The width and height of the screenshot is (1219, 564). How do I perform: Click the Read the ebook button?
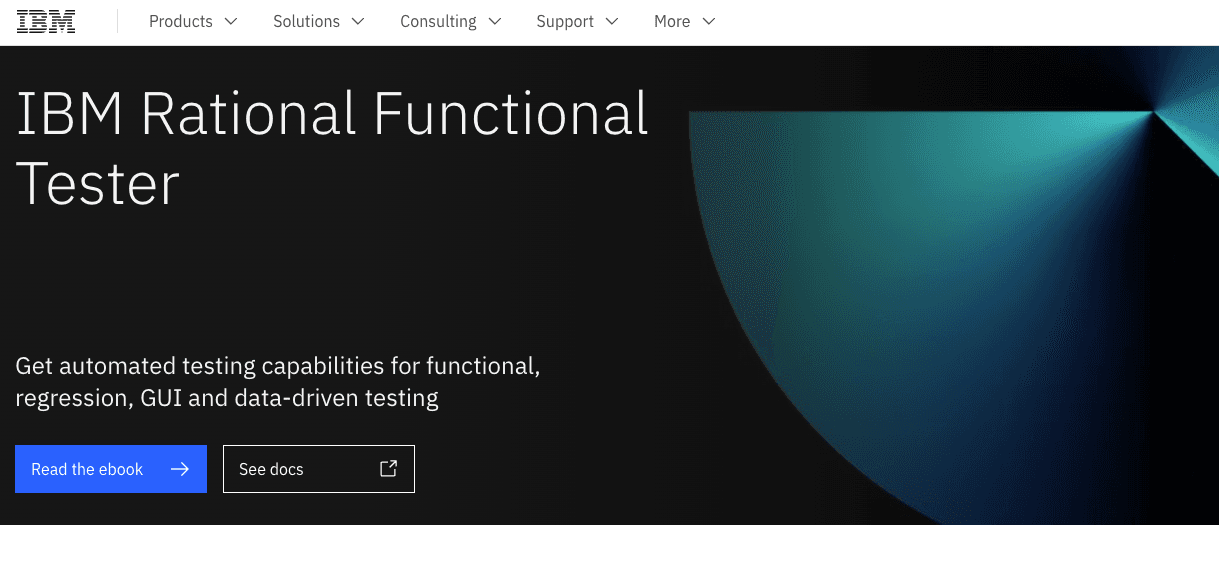111,469
